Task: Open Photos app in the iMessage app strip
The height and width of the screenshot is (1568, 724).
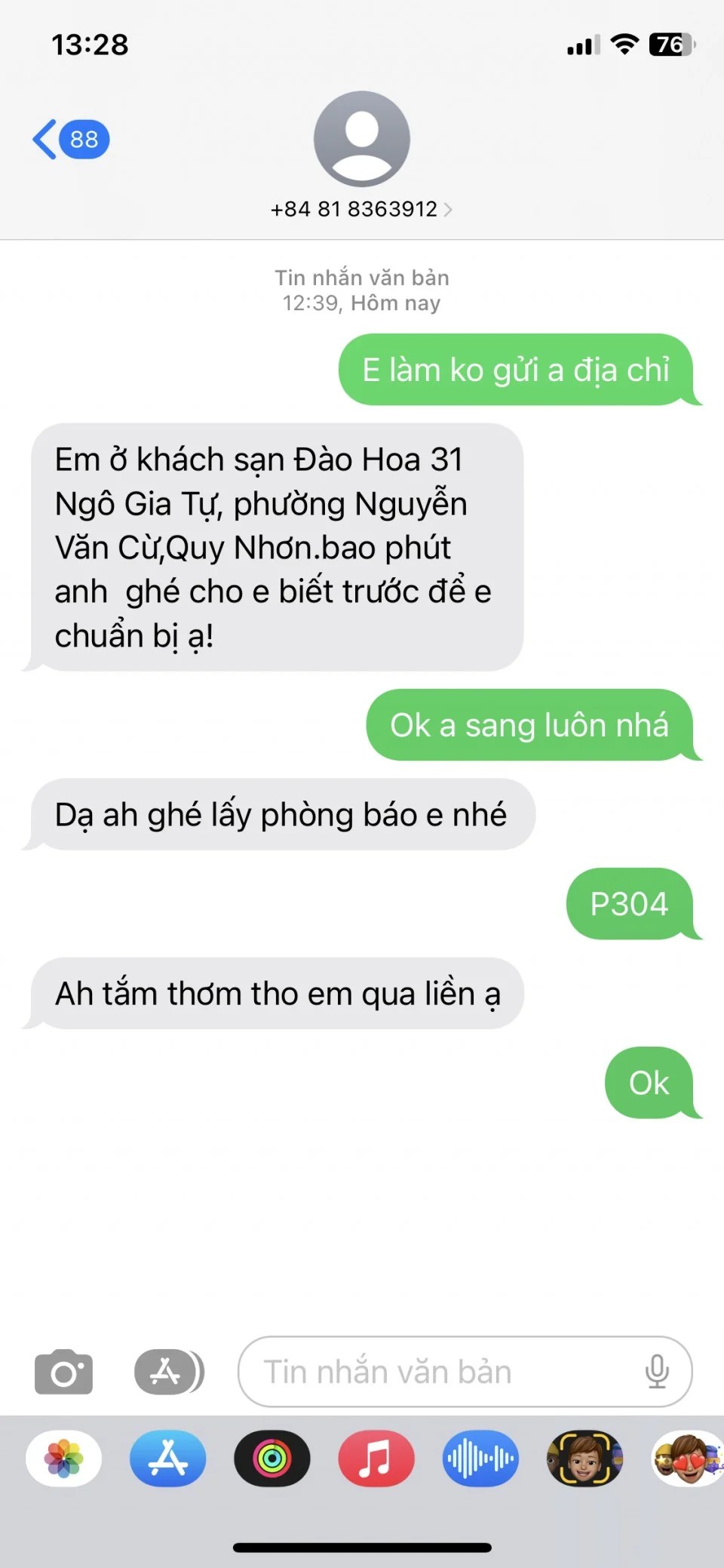Action: pyautogui.click(x=64, y=1458)
